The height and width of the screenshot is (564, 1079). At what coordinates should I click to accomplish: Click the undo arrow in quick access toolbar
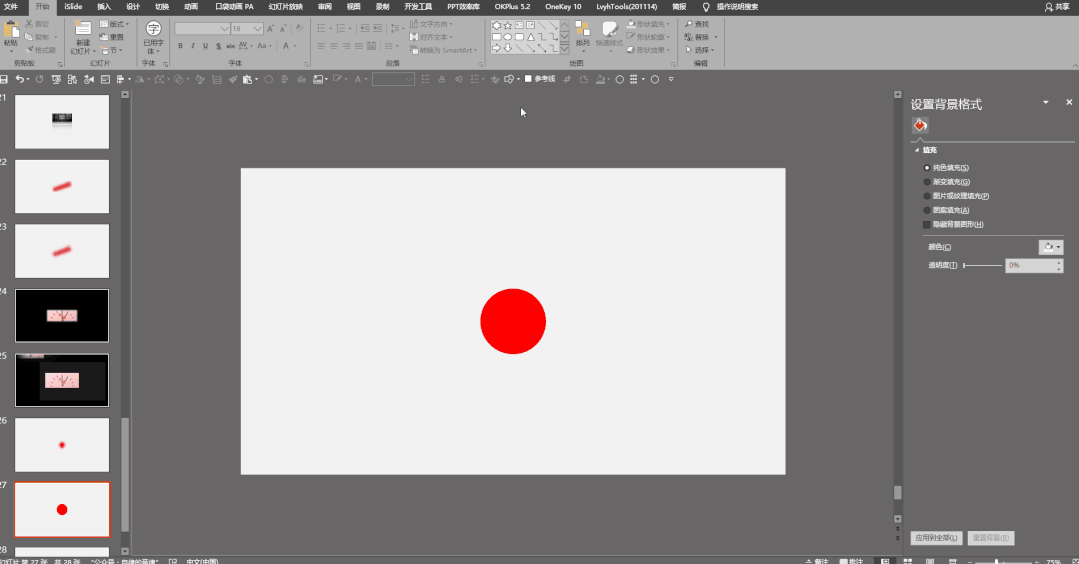coord(20,79)
